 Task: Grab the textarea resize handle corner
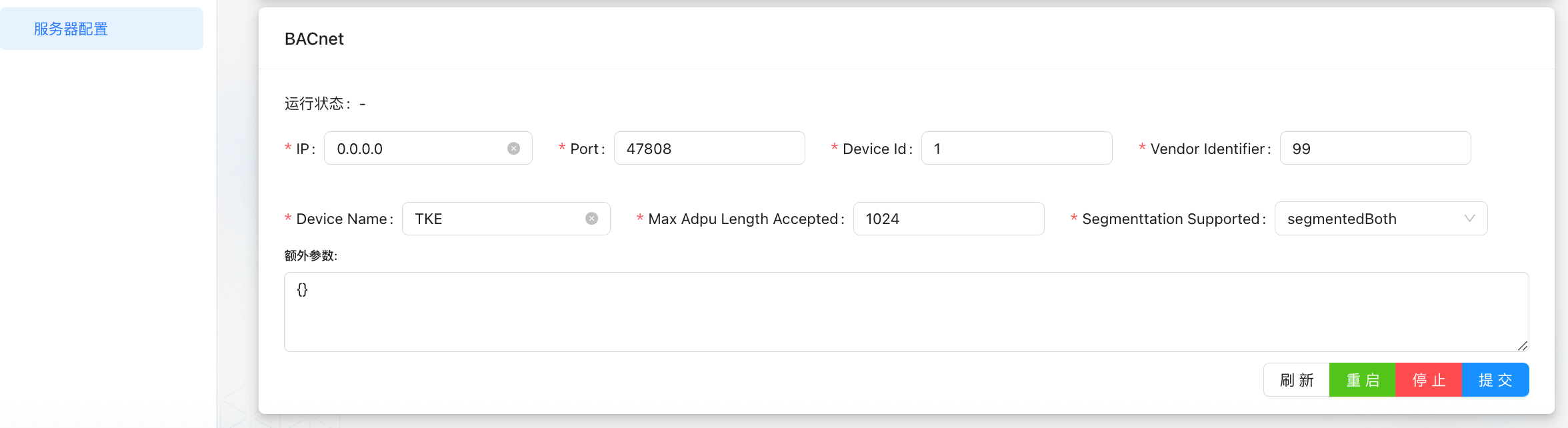point(1522,345)
